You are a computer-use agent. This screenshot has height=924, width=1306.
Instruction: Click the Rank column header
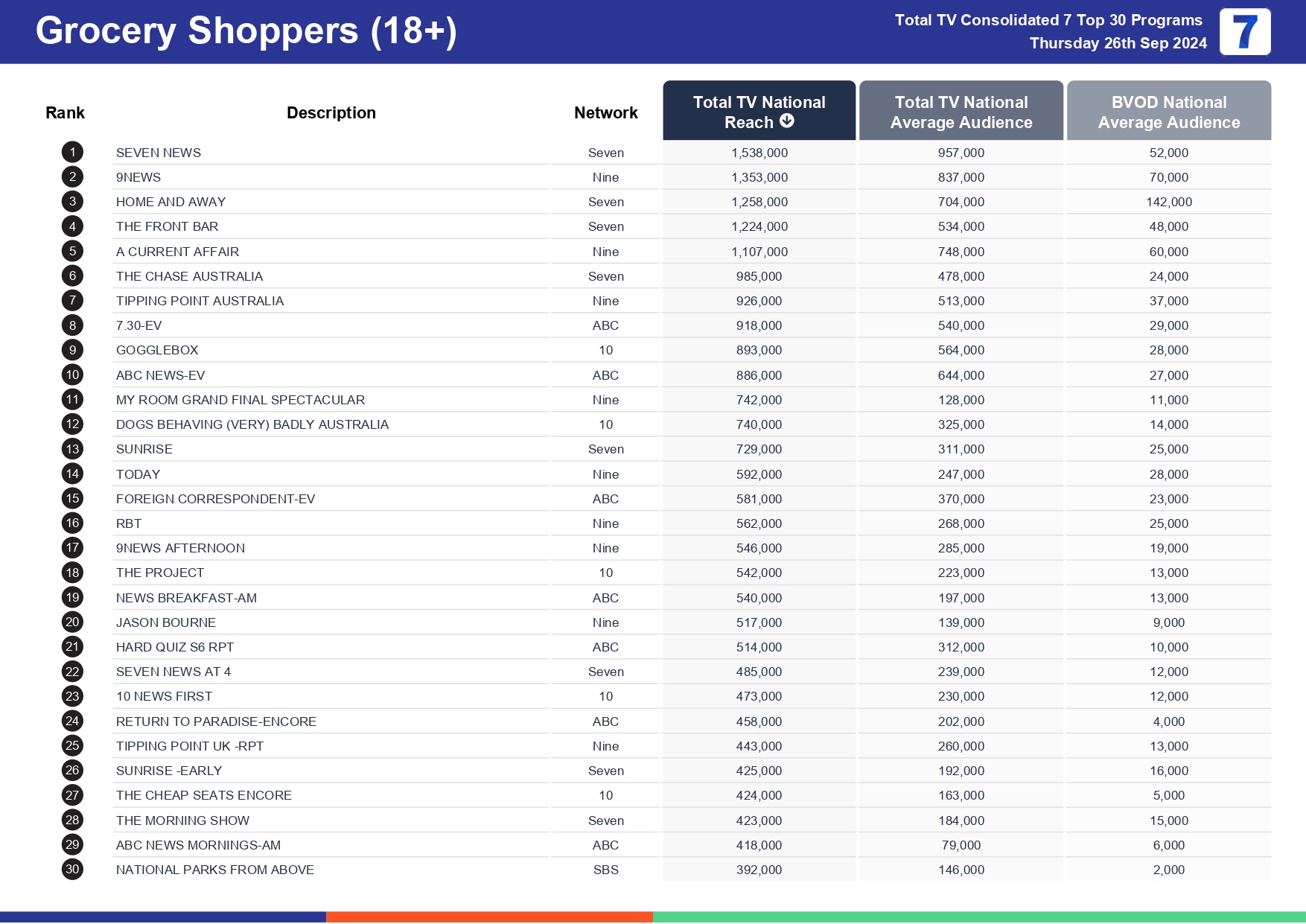[x=65, y=113]
